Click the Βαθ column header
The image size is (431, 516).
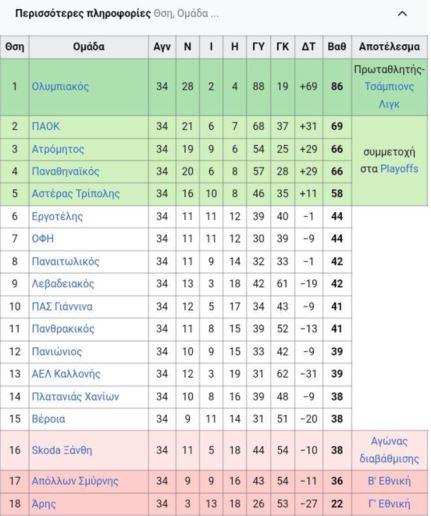point(337,47)
